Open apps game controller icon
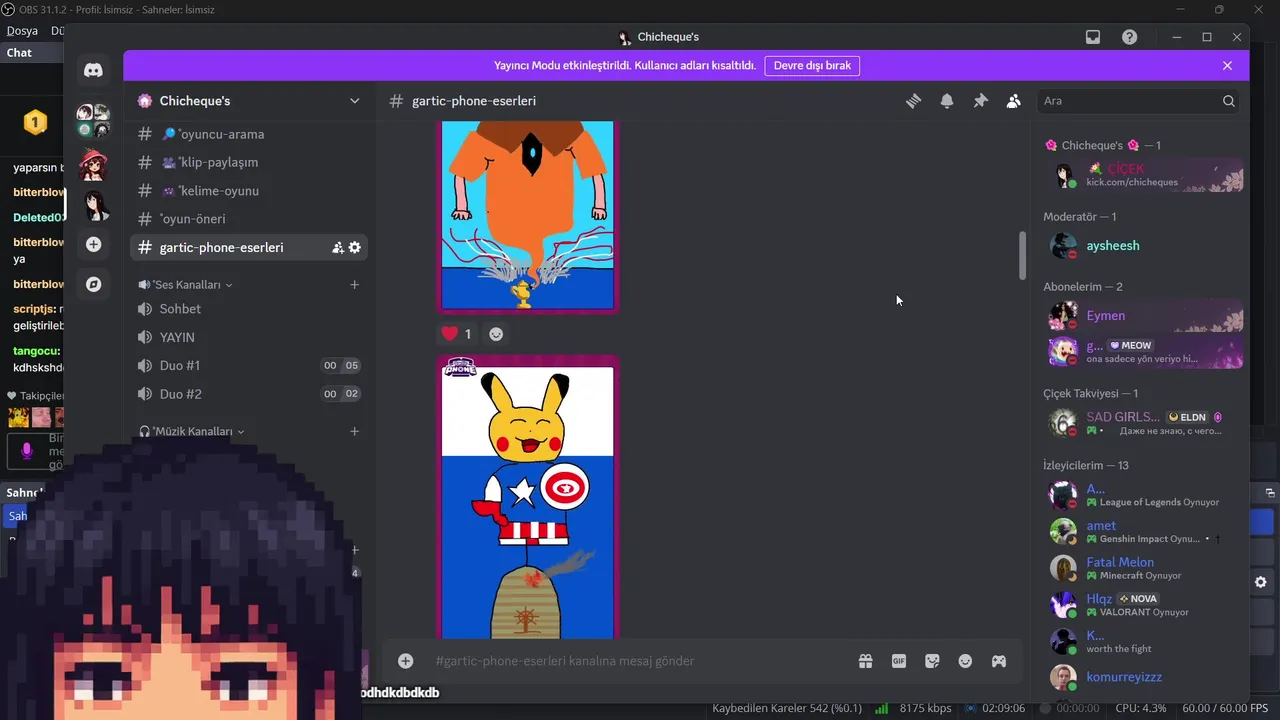Screen dimensions: 1280x720 (998, 661)
